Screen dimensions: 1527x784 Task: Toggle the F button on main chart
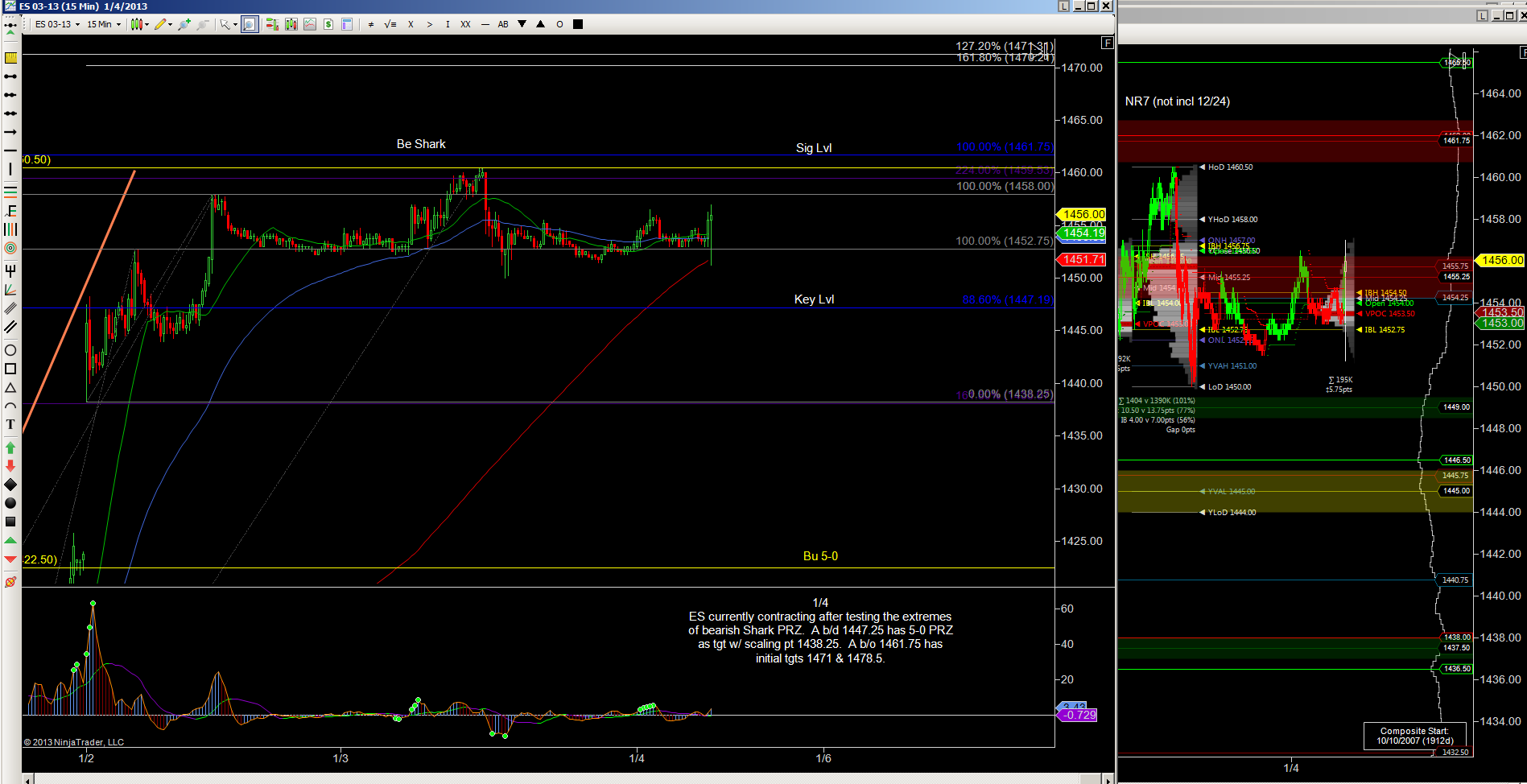(x=1108, y=43)
